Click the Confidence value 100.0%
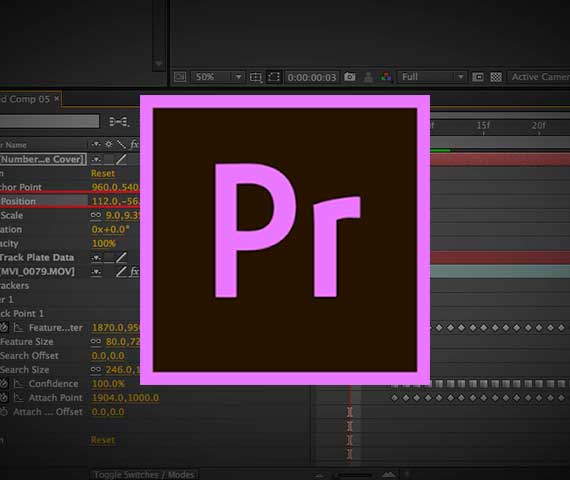 pyautogui.click(x=108, y=384)
